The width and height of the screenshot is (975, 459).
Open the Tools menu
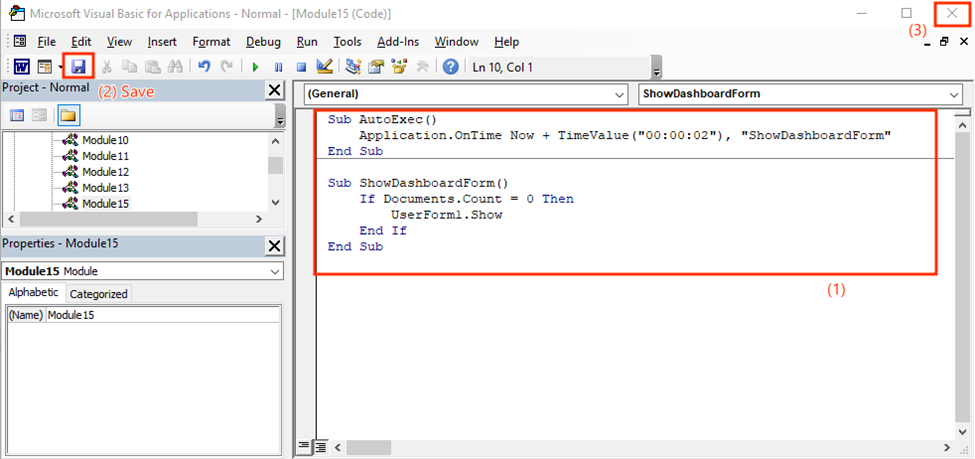click(348, 42)
